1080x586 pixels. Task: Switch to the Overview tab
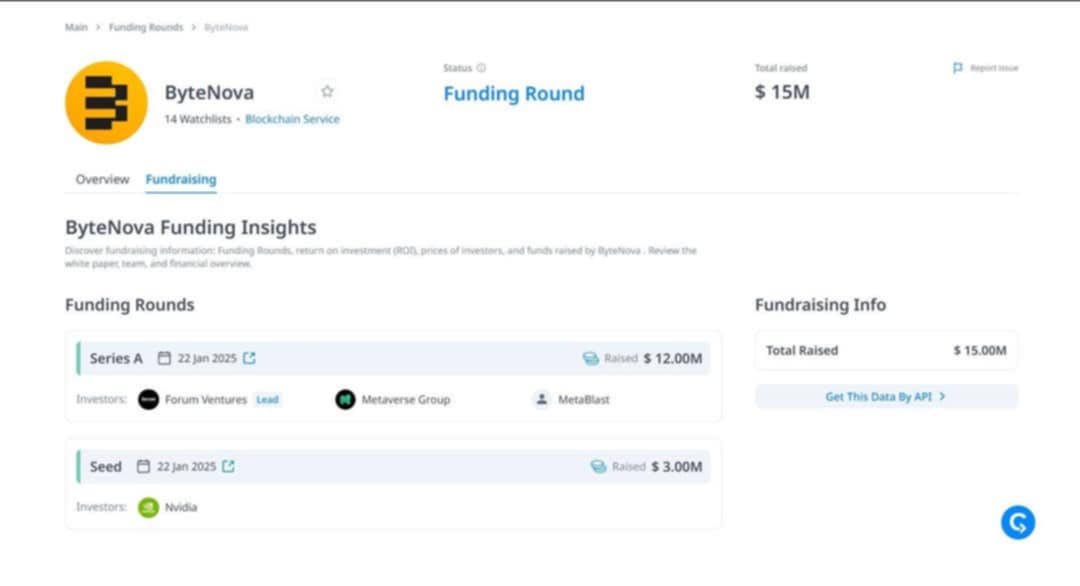pos(102,179)
